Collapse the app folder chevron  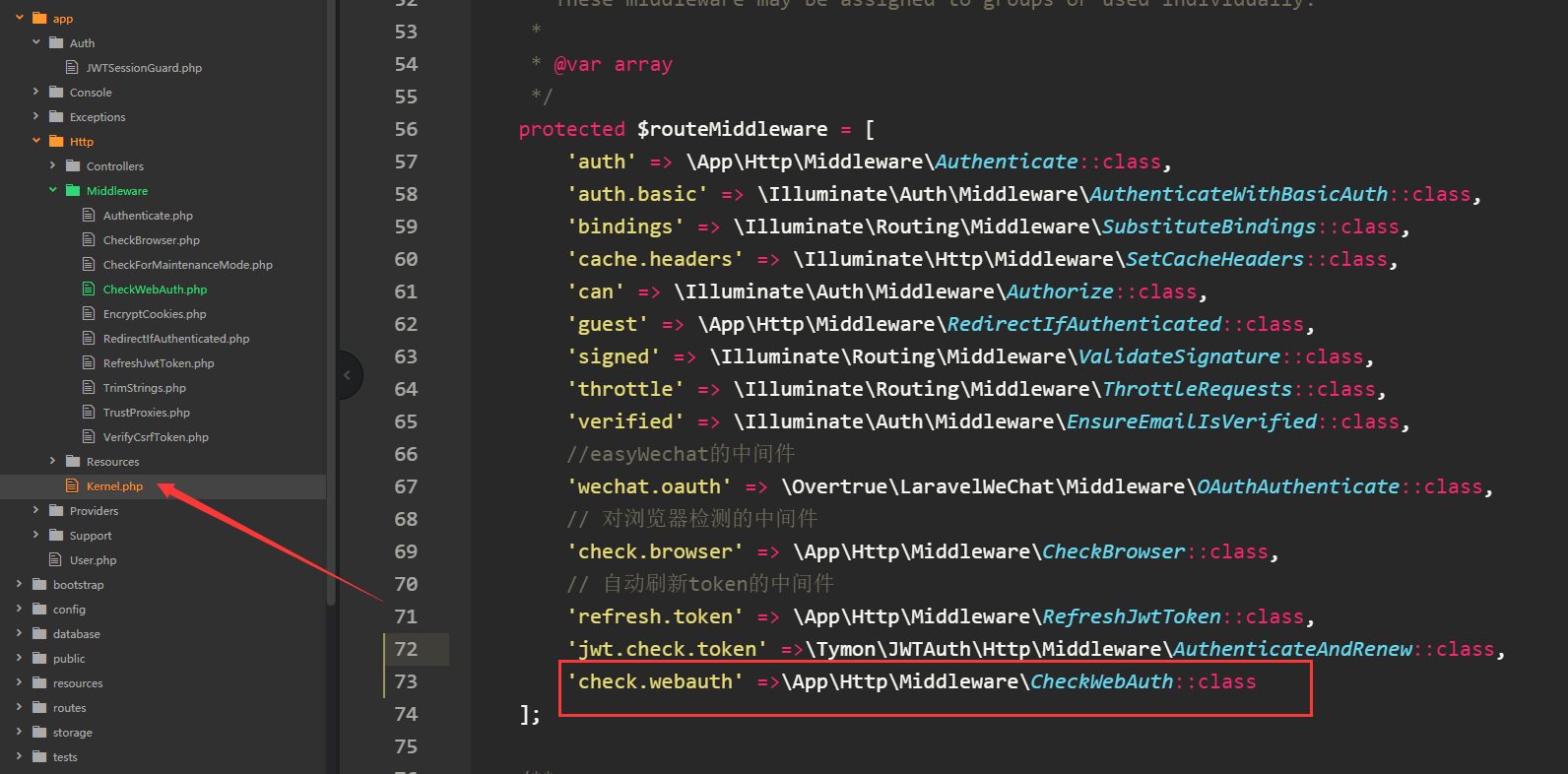(x=20, y=18)
